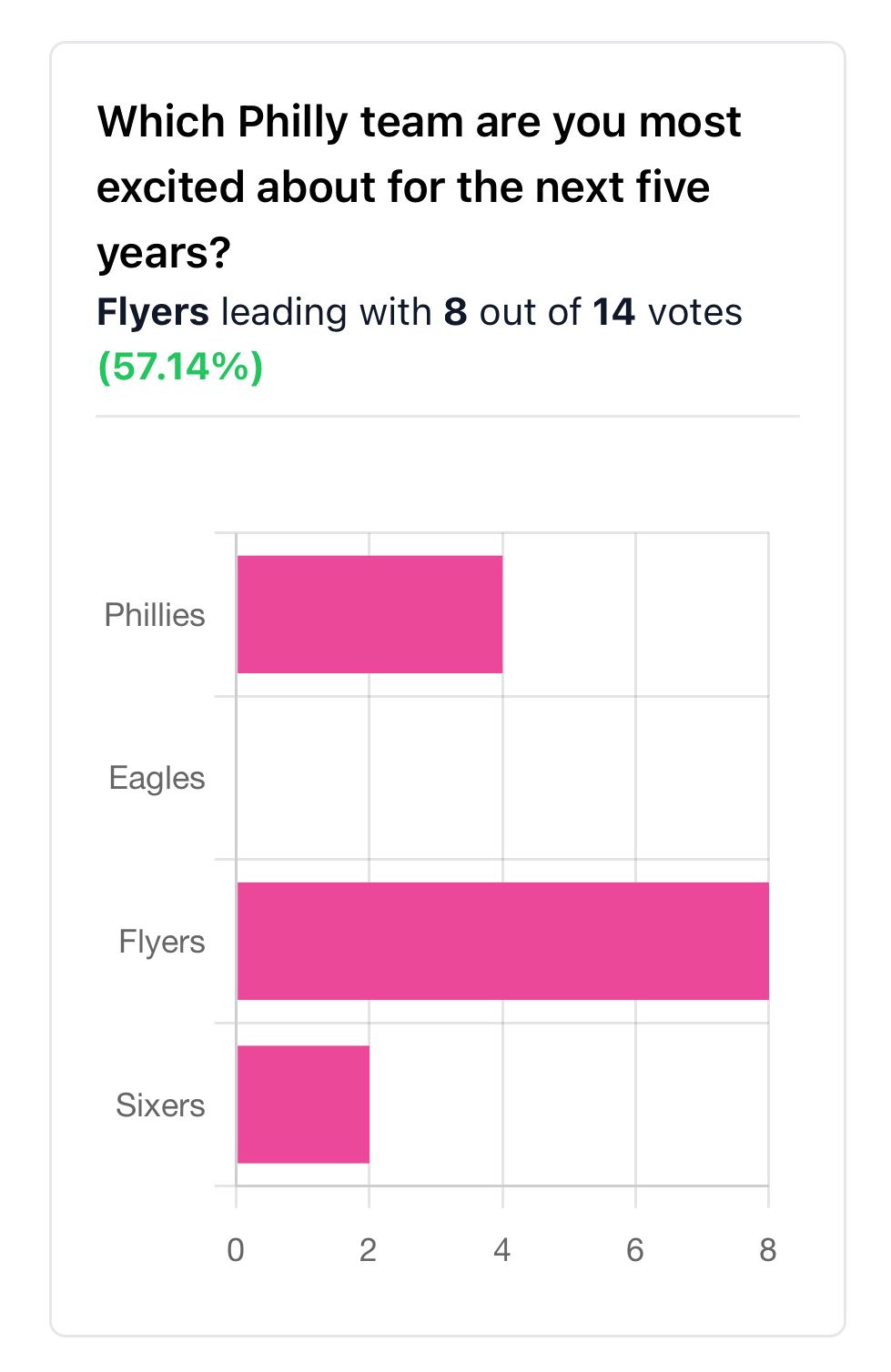Click the divider line under the summary

click(x=448, y=416)
